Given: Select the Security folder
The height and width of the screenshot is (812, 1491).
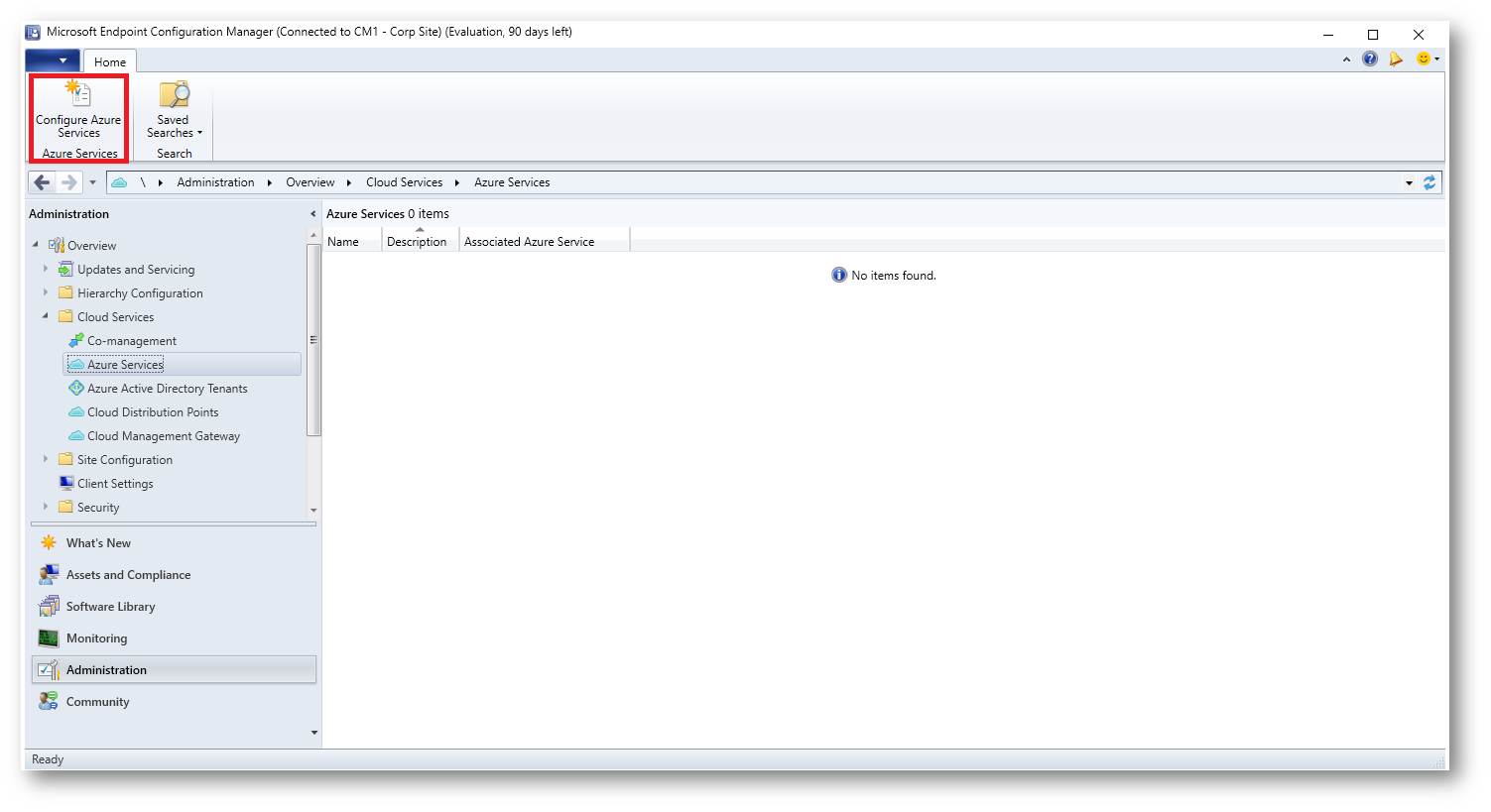Looking at the screenshot, I should (x=98, y=508).
